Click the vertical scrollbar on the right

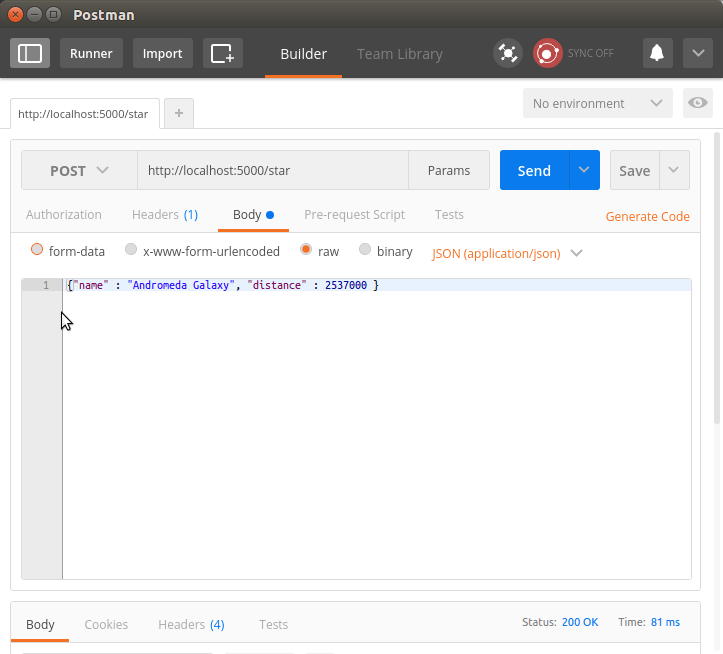(x=717, y=278)
